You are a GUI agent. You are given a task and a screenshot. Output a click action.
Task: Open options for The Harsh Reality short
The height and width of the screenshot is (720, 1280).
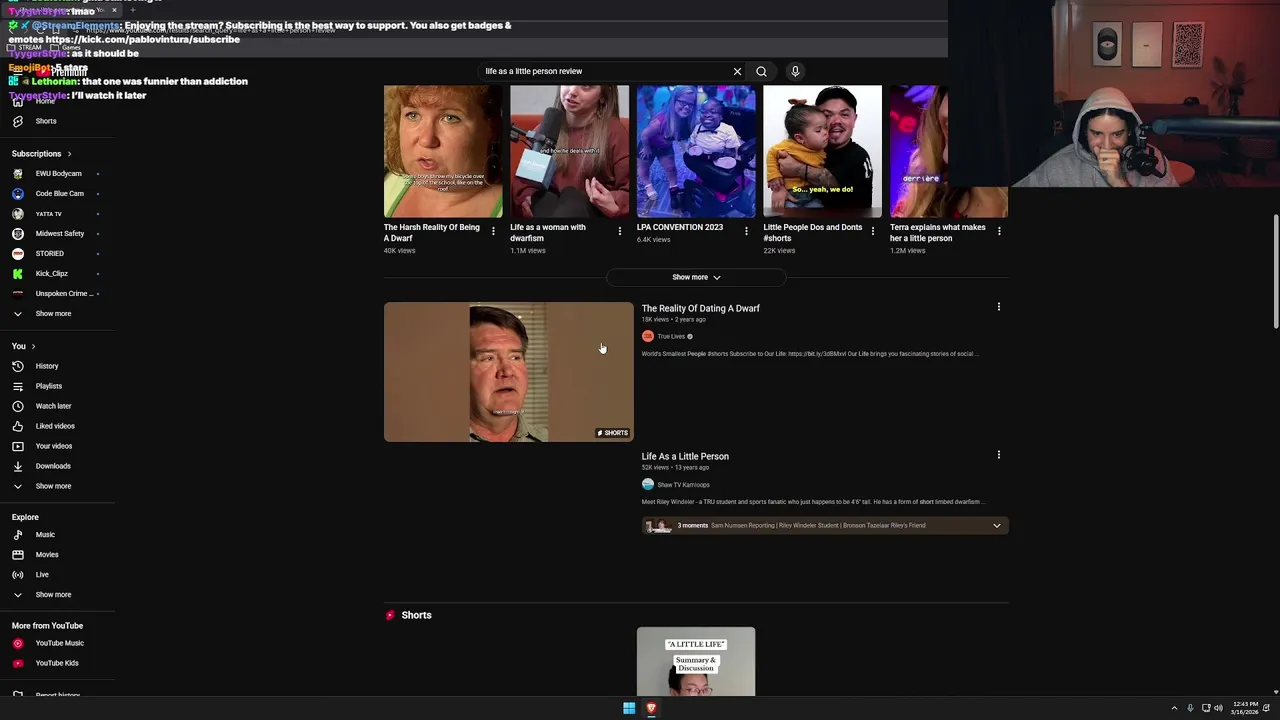click(493, 231)
